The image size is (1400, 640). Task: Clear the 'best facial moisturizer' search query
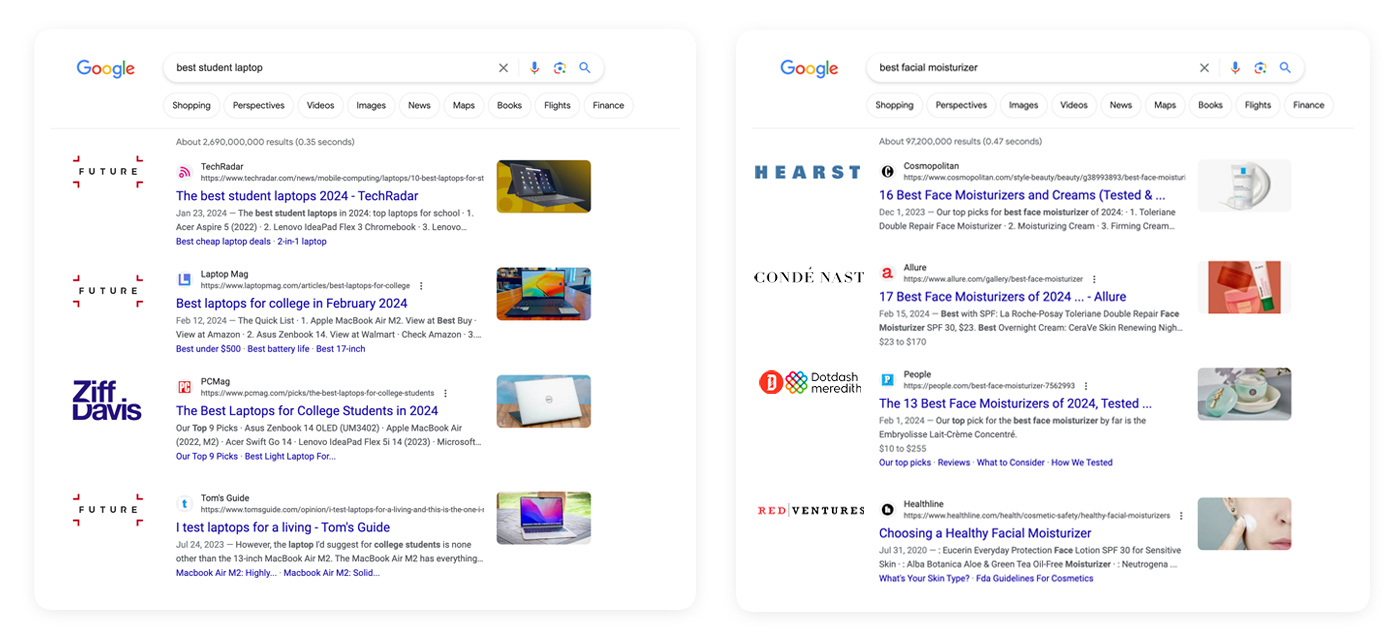(x=1204, y=68)
